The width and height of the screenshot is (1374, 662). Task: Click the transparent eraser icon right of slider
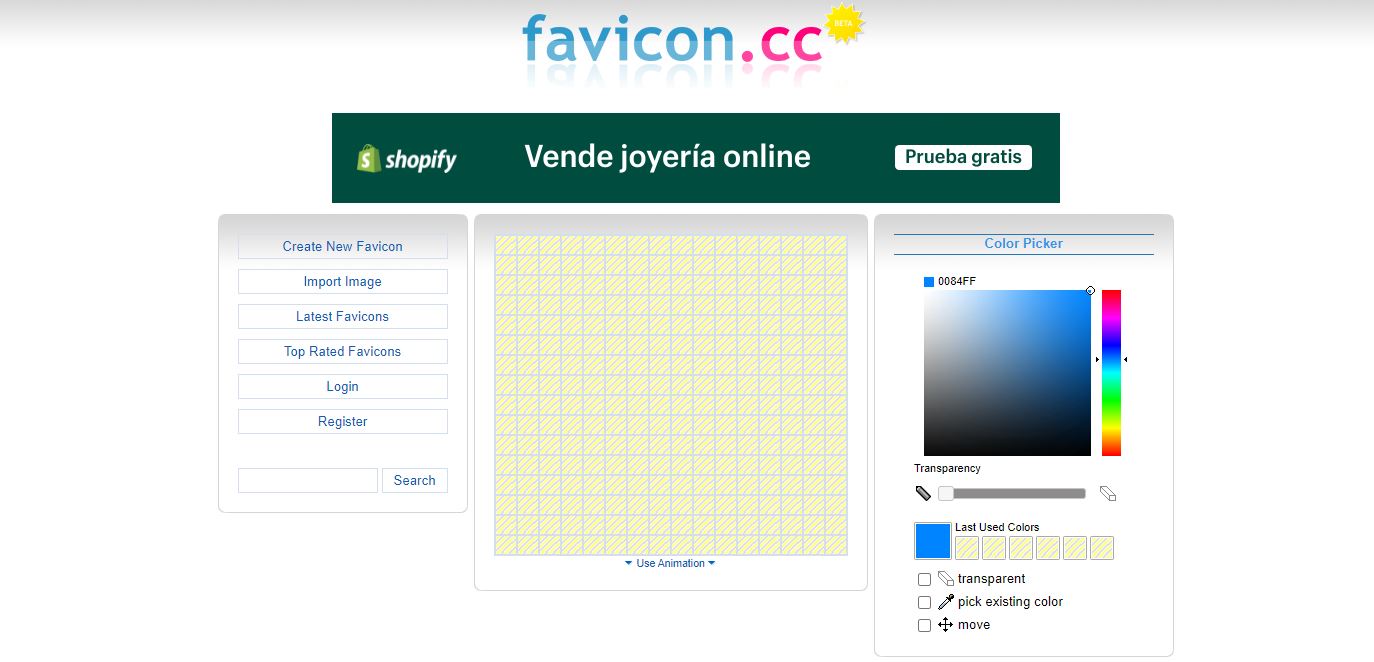pos(1107,492)
